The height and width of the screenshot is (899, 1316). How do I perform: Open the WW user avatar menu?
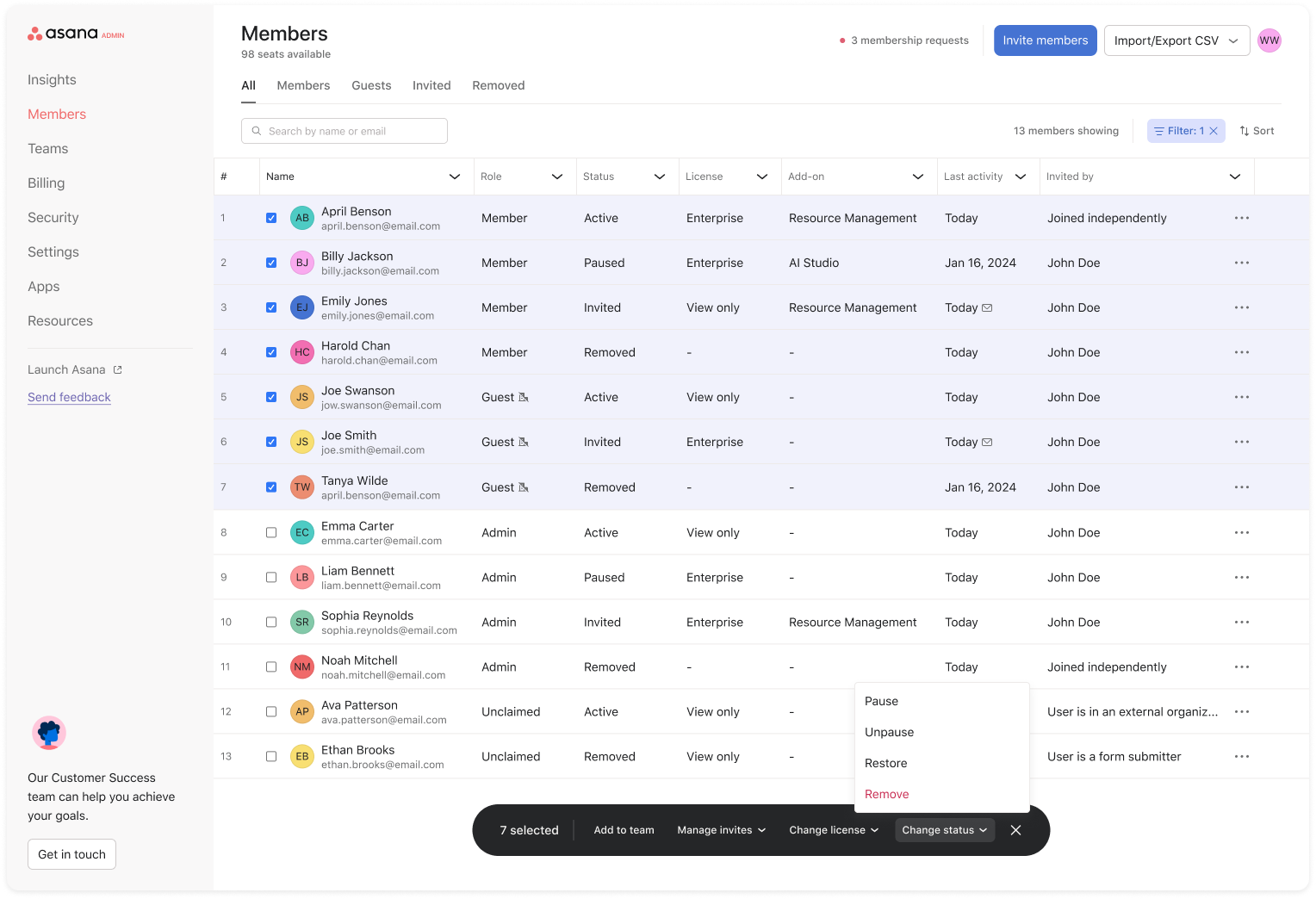1269,40
